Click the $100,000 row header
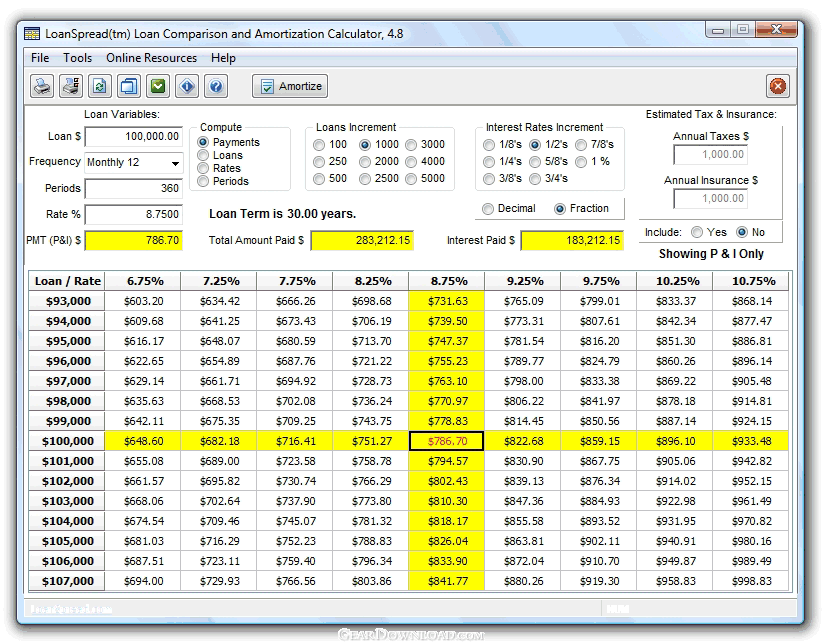 [67, 441]
